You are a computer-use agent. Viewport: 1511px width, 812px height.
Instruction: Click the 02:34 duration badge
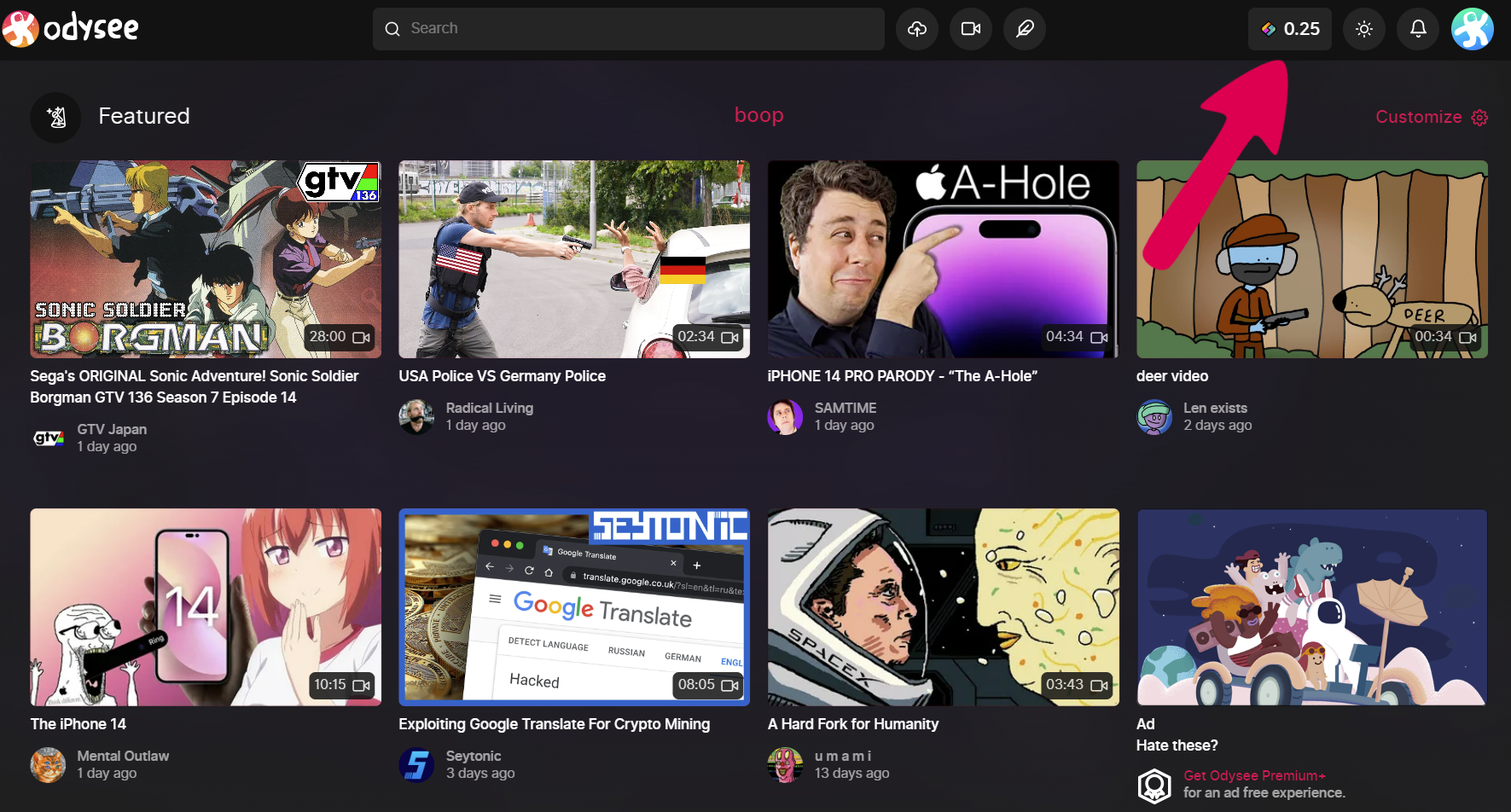[x=708, y=337]
